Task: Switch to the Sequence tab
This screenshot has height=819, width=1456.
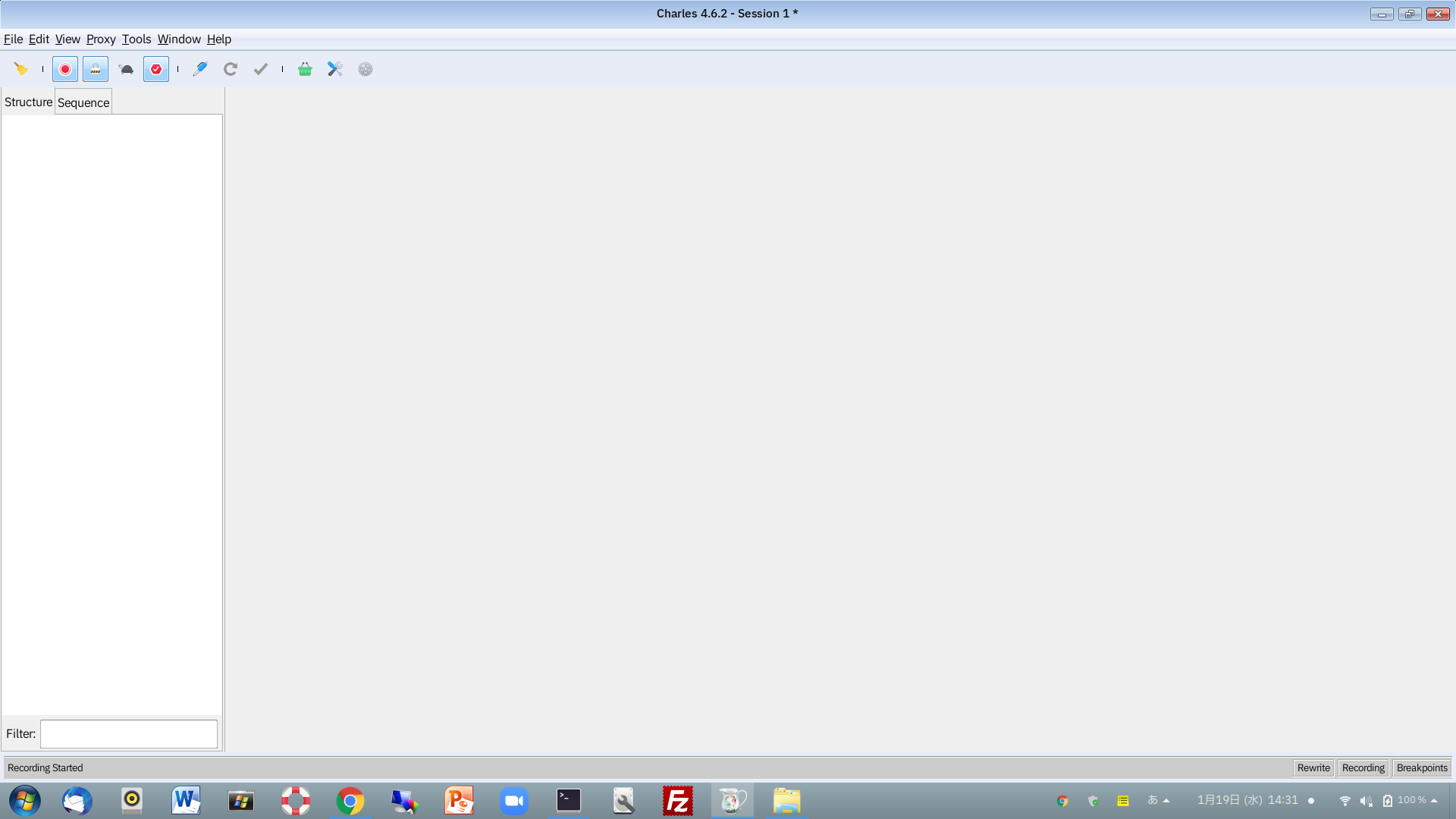Action: click(x=83, y=102)
